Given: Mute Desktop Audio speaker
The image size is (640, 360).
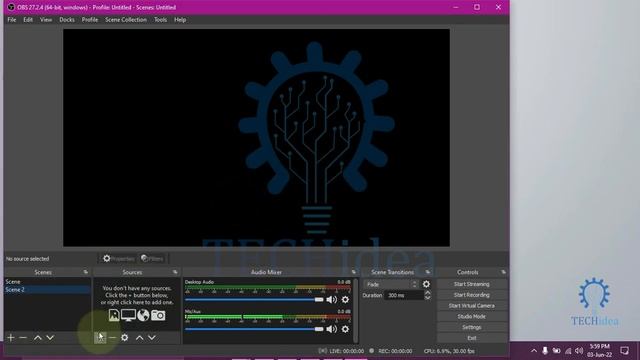Looking at the screenshot, I should (331, 300).
